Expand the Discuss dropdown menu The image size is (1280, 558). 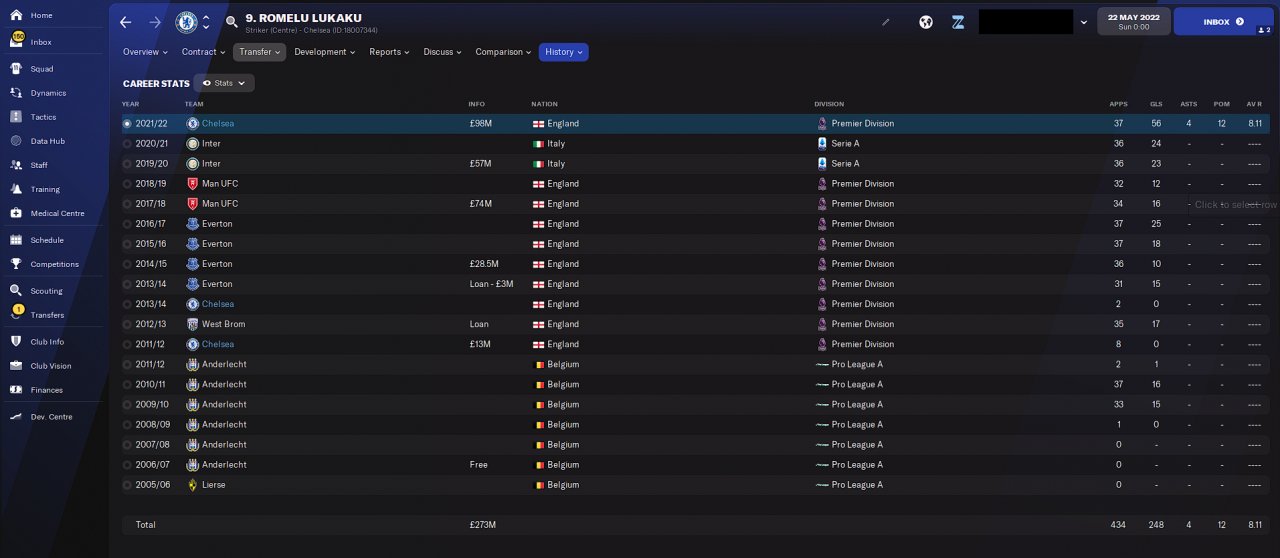(x=442, y=52)
